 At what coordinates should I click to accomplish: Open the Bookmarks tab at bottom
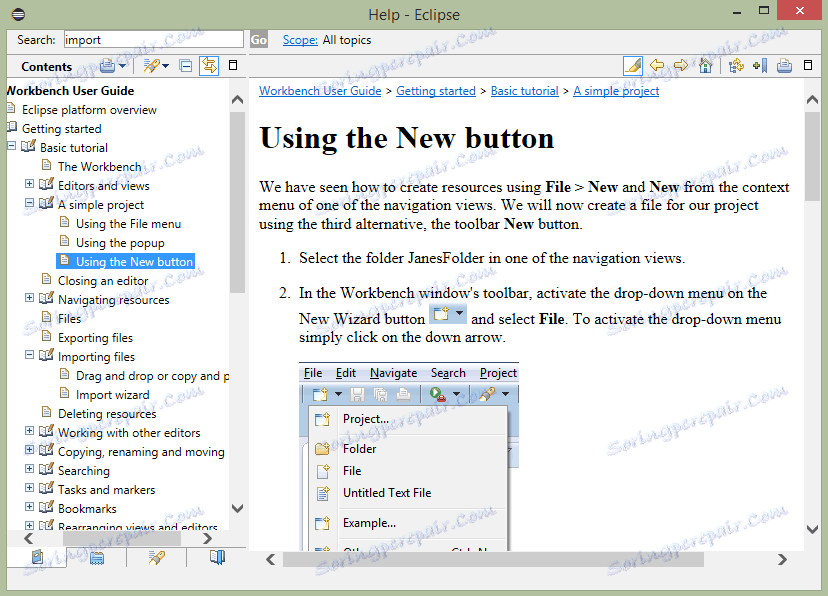tap(217, 558)
